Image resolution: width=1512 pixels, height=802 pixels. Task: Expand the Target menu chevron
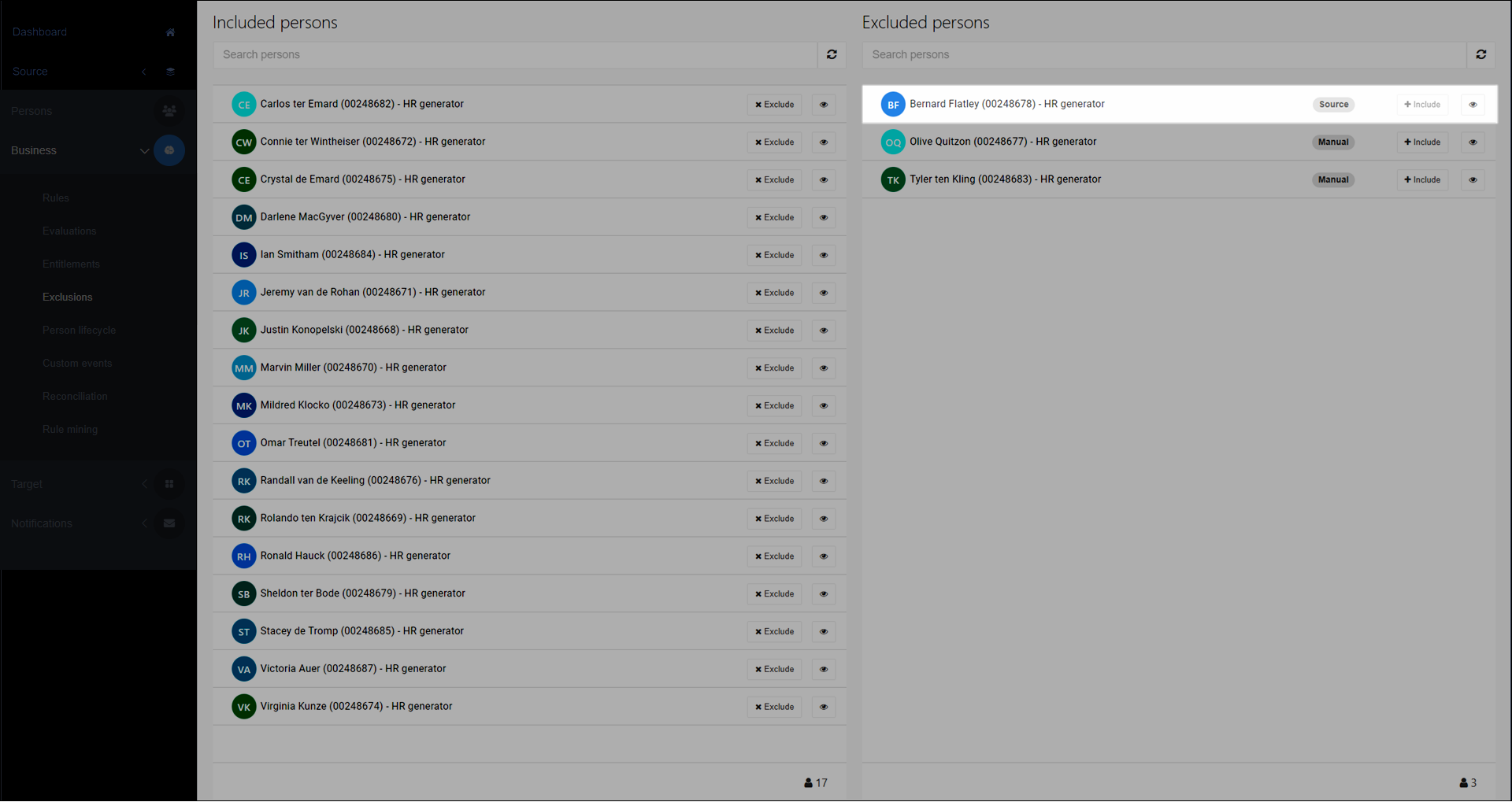(144, 484)
